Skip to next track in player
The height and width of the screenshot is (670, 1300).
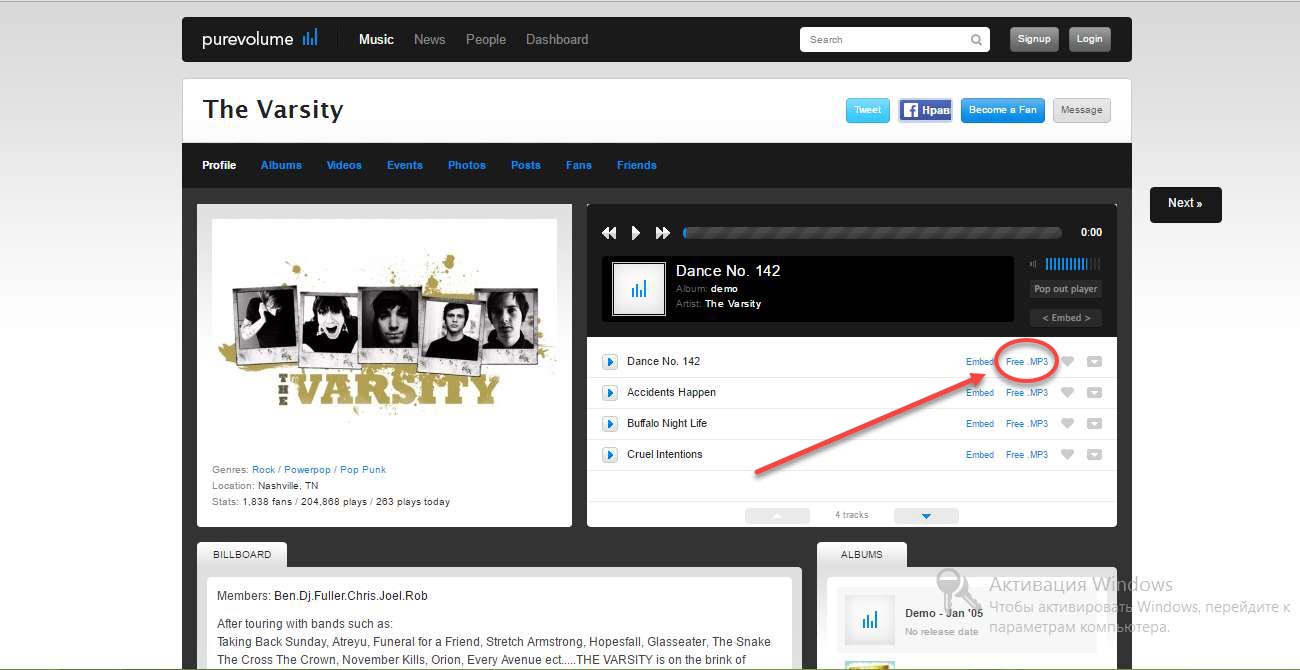coord(662,233)
